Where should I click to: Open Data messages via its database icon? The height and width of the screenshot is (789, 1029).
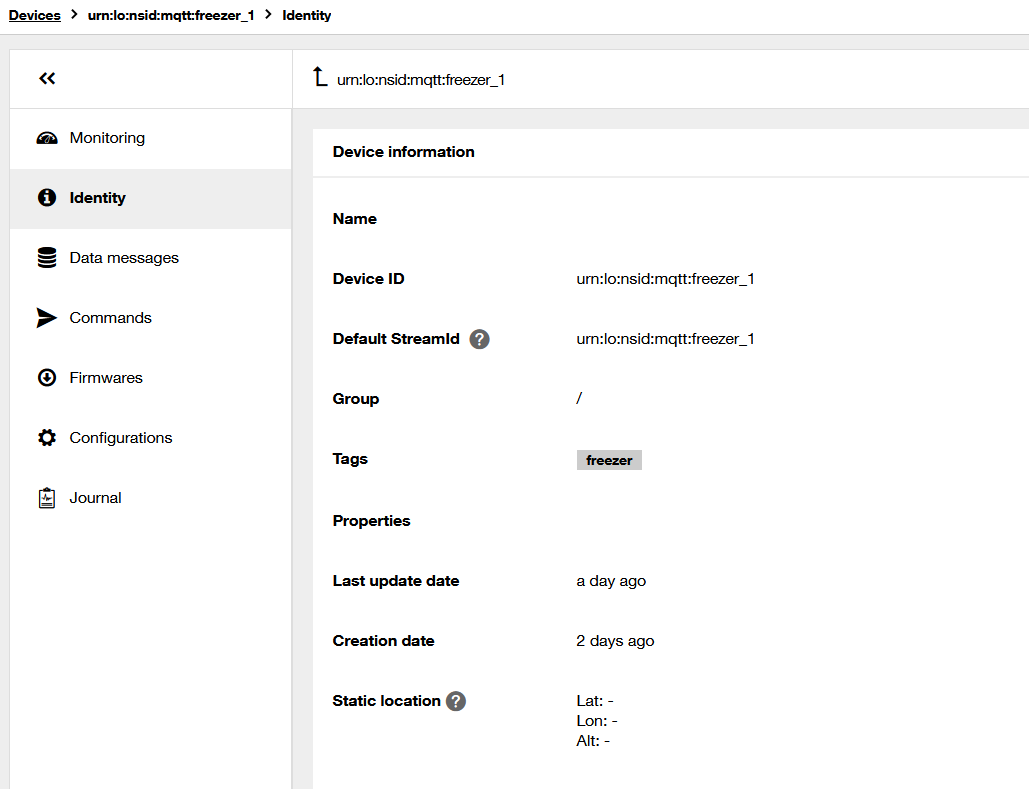46,257
